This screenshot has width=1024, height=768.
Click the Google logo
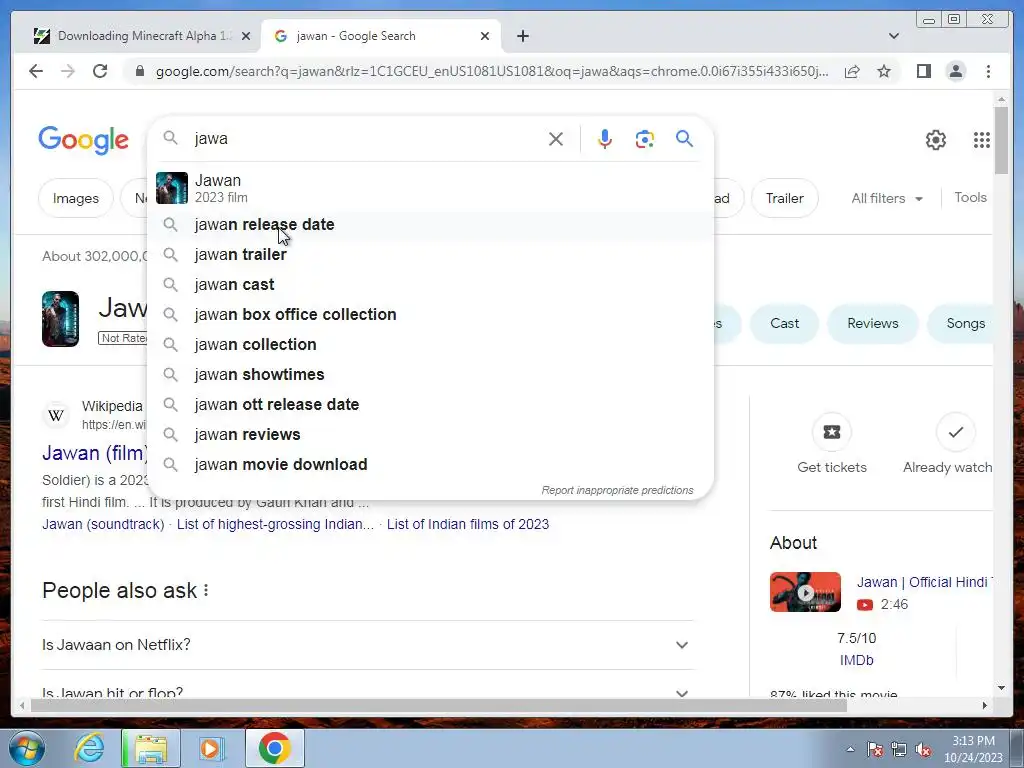coord(84,140)
